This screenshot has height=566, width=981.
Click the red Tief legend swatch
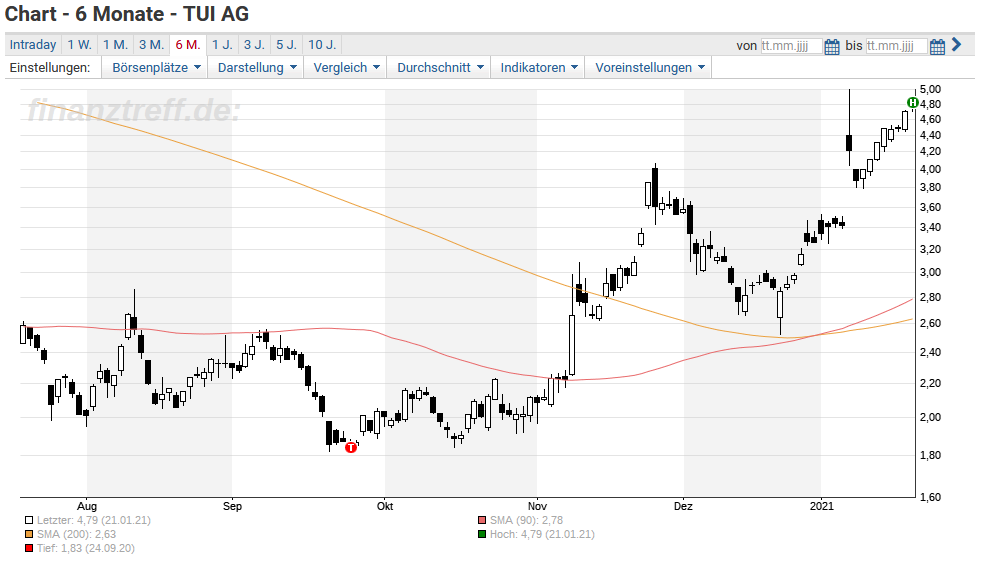coord(29,548)
